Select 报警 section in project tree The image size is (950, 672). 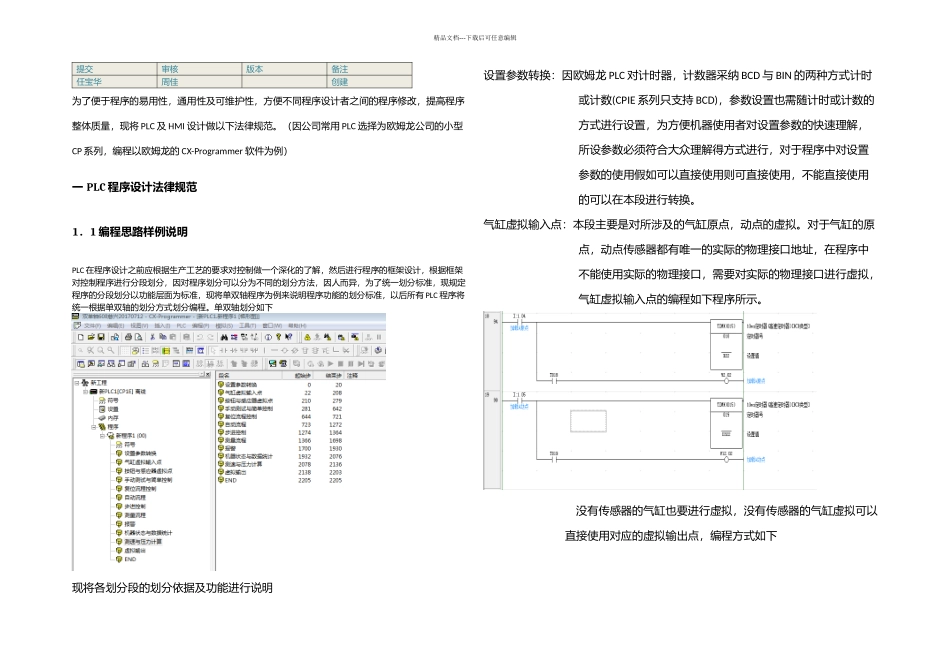point(130,524)
